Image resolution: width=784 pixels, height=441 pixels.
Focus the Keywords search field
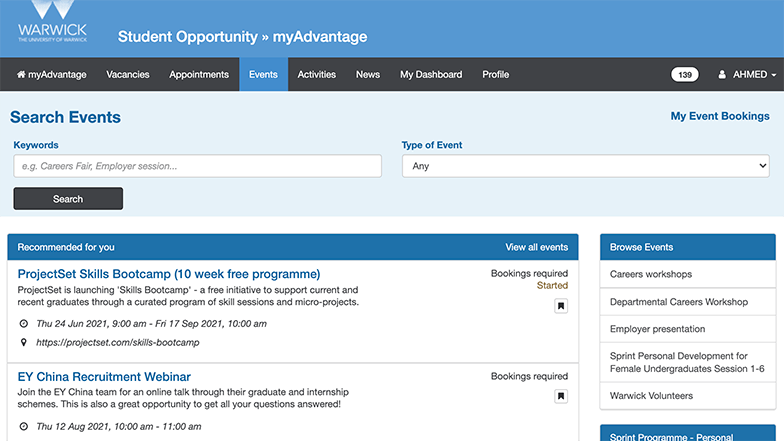197,166
